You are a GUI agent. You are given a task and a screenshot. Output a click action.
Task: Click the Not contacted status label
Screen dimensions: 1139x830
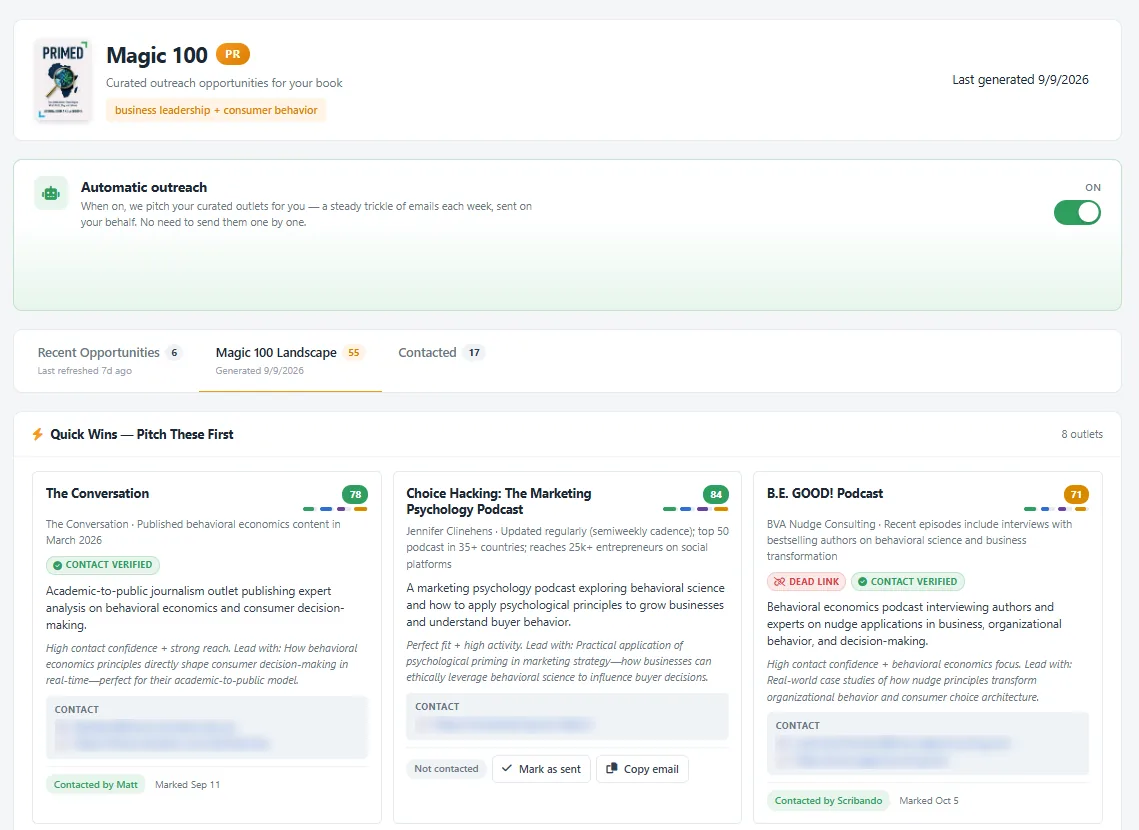446,769
